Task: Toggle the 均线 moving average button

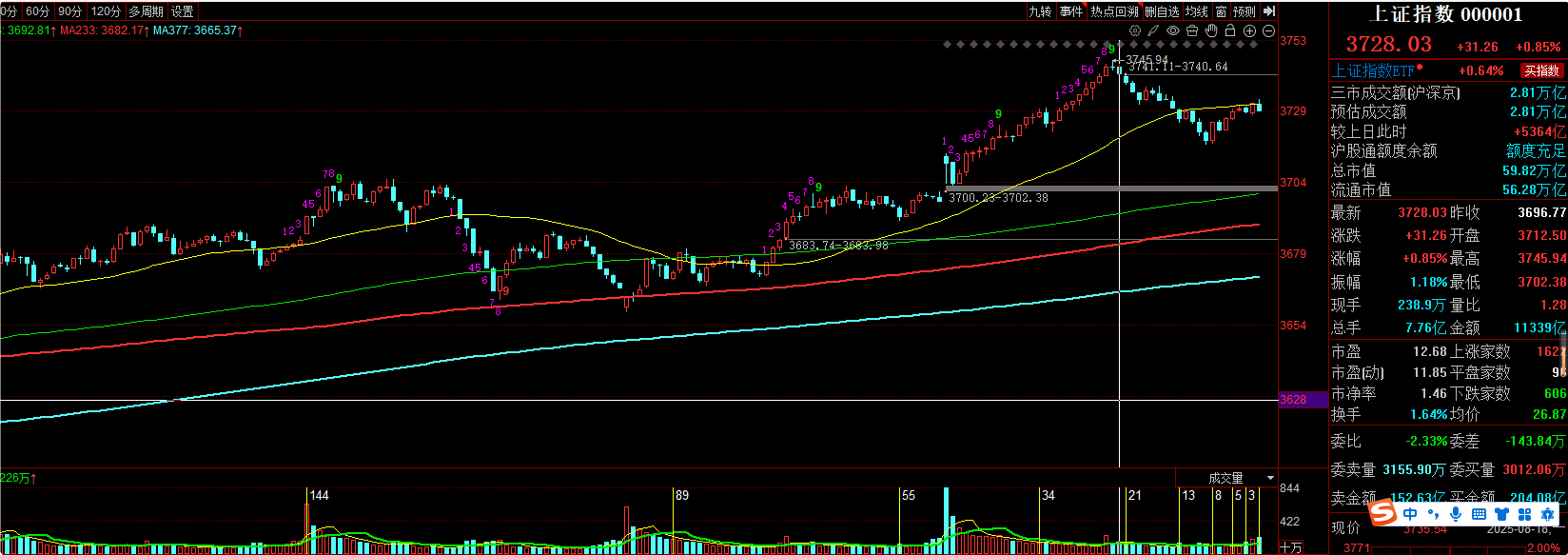Action: coord(1197,11)
